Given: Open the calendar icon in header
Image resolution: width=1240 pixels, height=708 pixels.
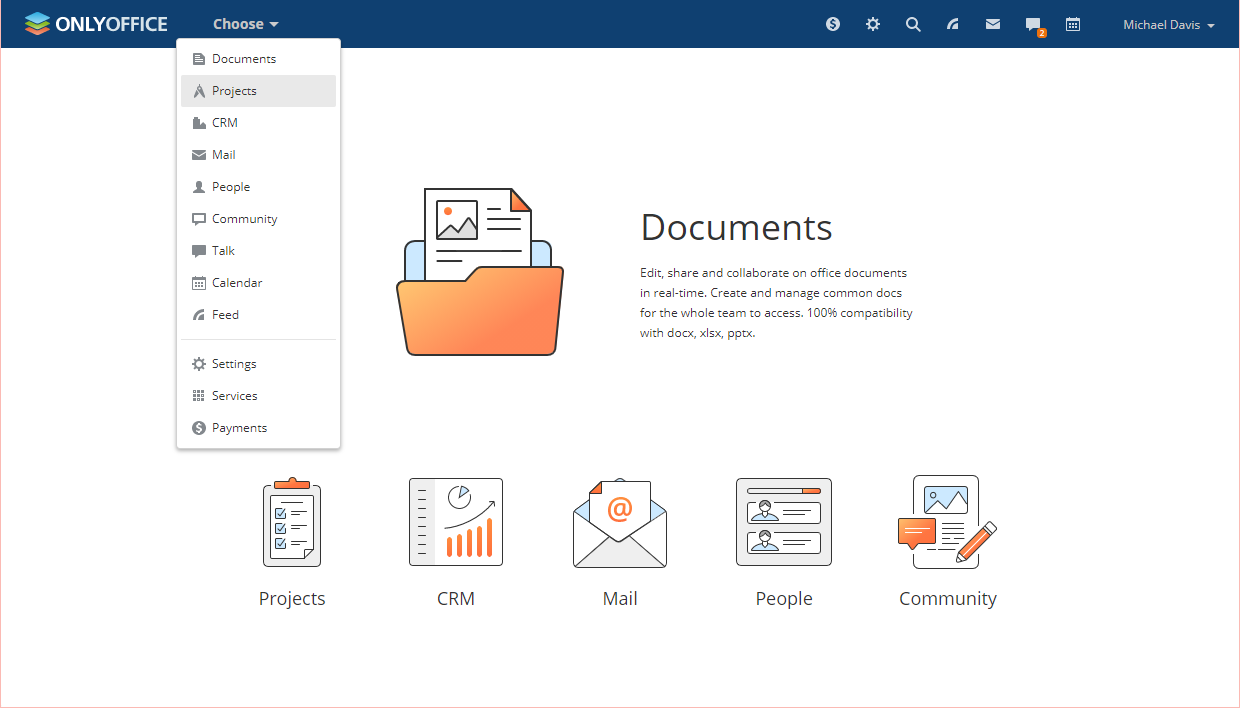Looking at the screenshot, I should click(1073, 24).
